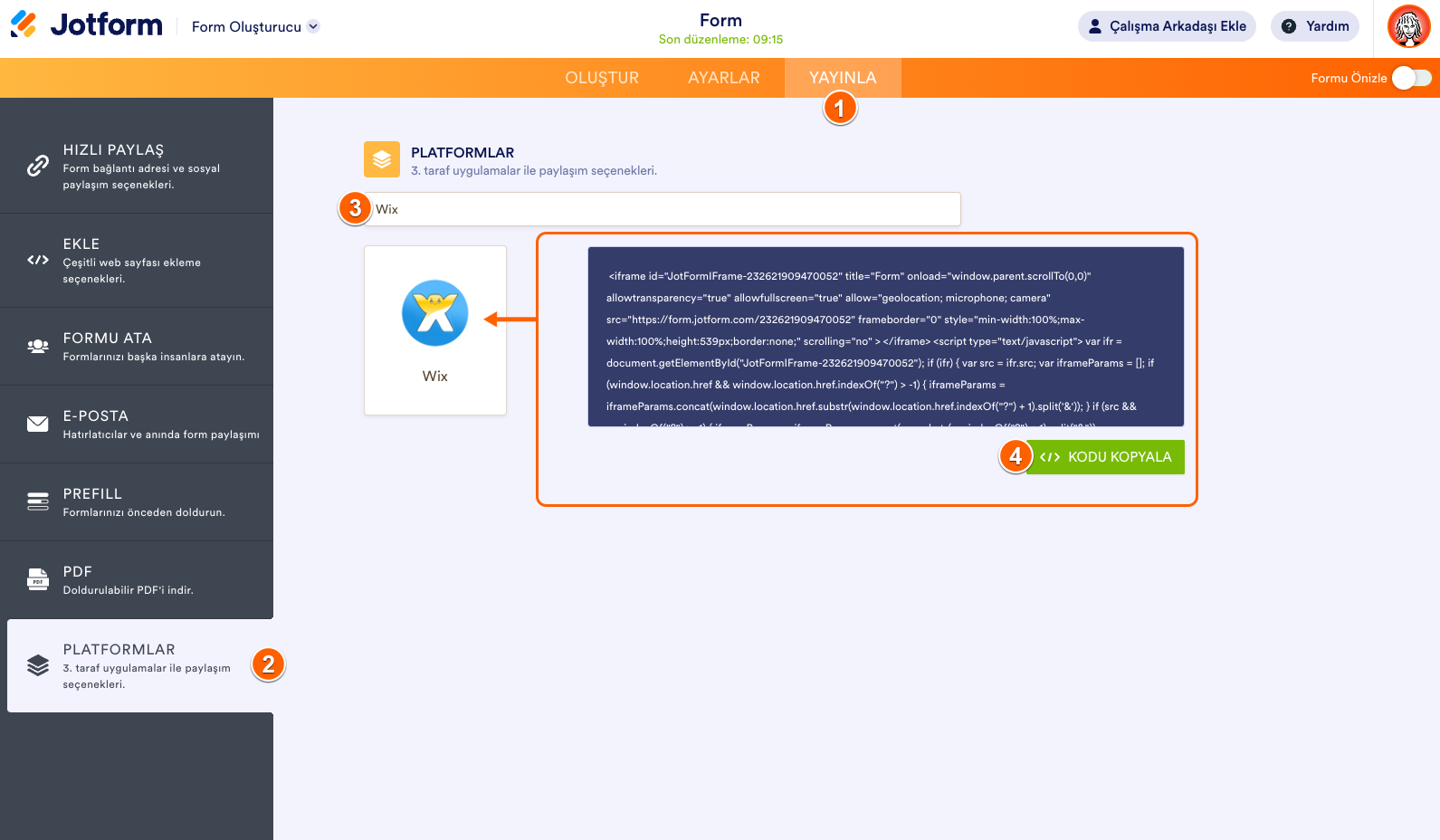
Task: Click the orange Platformlar header icon
Action: coord(382,159)
